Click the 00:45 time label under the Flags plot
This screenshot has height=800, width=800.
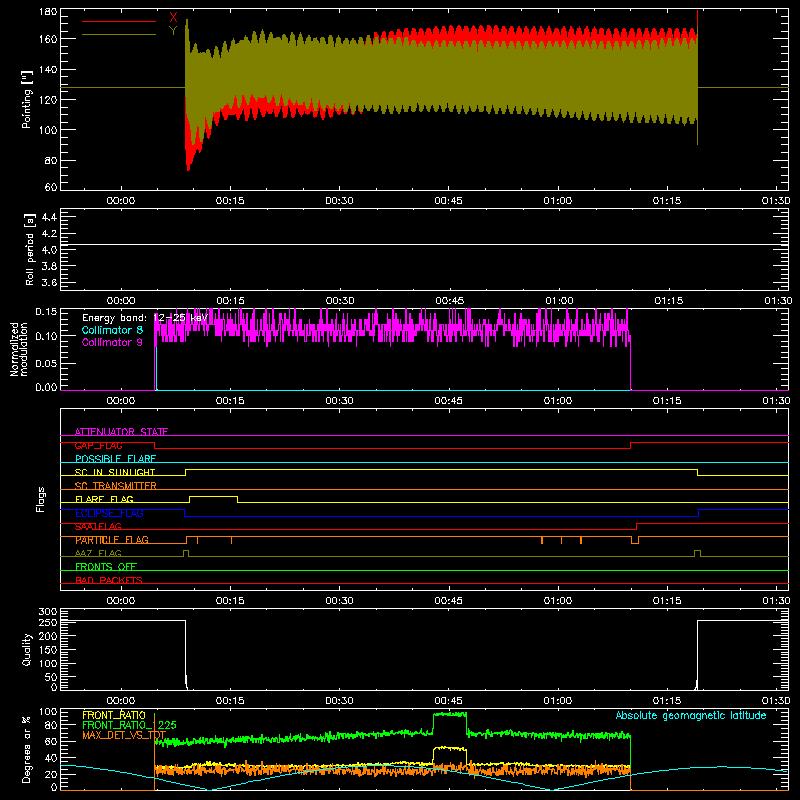[x=448, y=601]
